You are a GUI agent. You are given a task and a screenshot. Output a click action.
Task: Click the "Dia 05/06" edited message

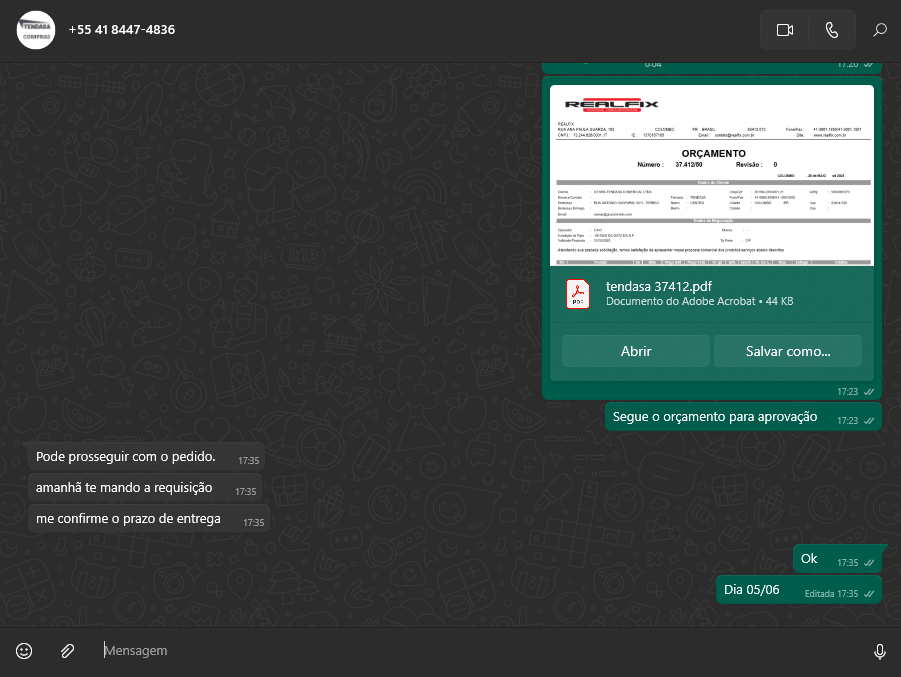pos(752,590)
